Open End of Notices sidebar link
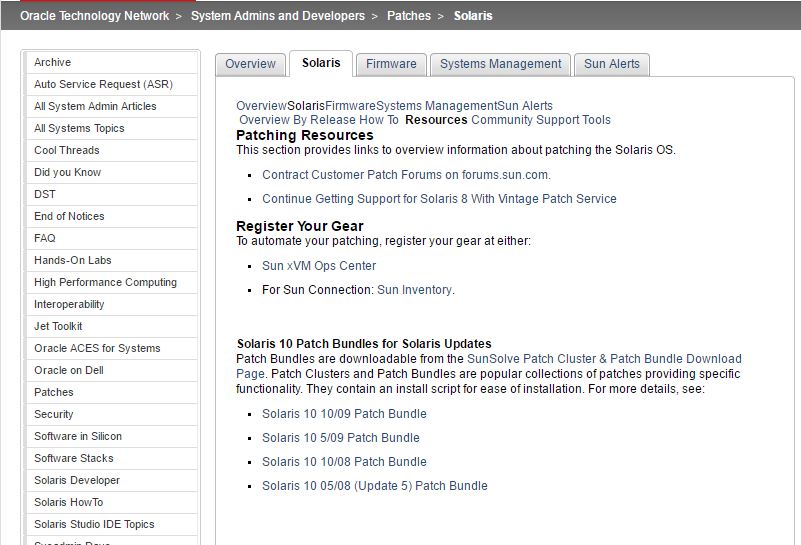The image size is (801, 545). pyautogui.click(x=111, y=216)
